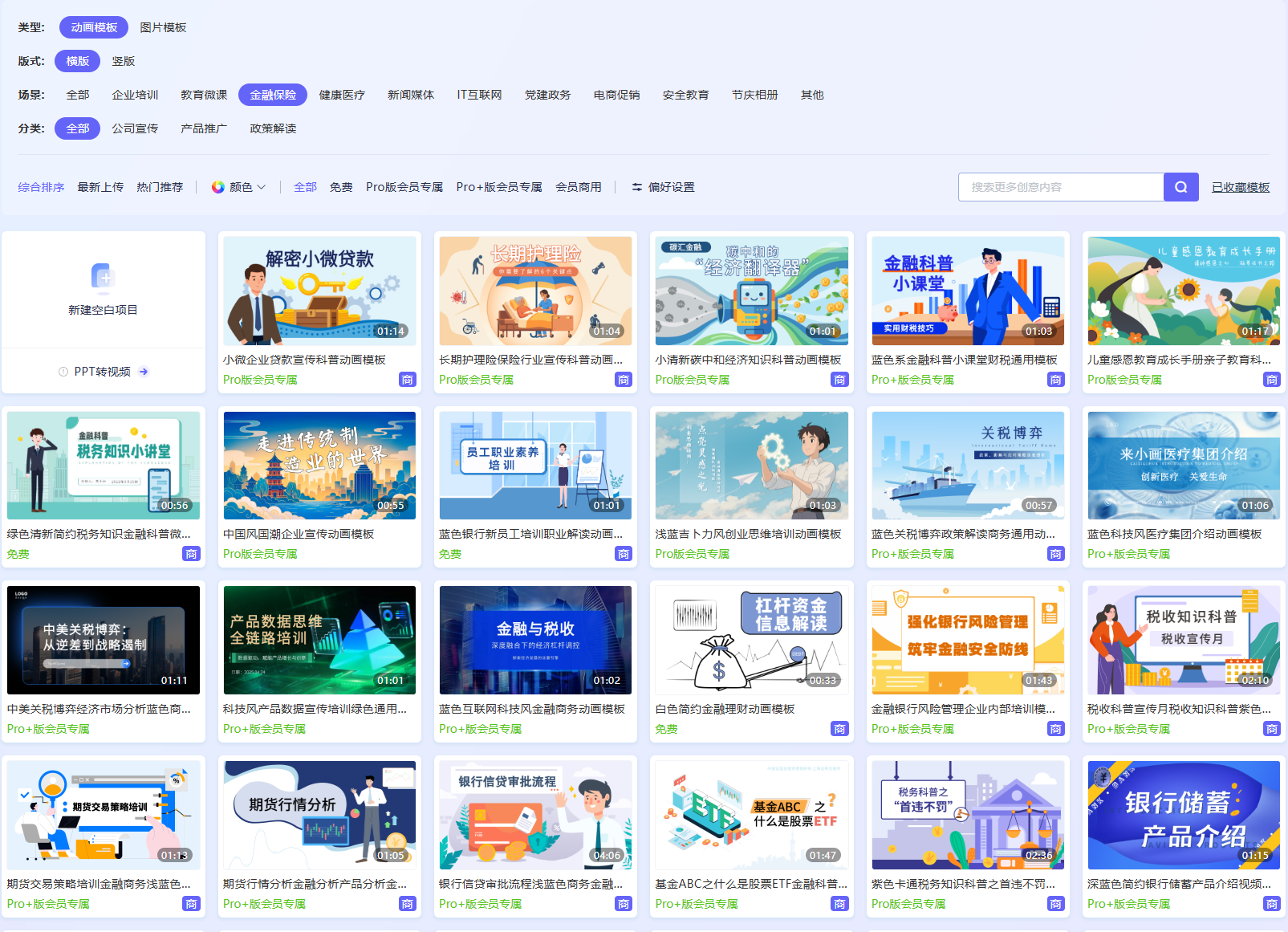Choose 政策解读 category filter
Image resolution: width=1288 pixels, height=932 pixels.
pyautogui.click(x=273, y=128)
